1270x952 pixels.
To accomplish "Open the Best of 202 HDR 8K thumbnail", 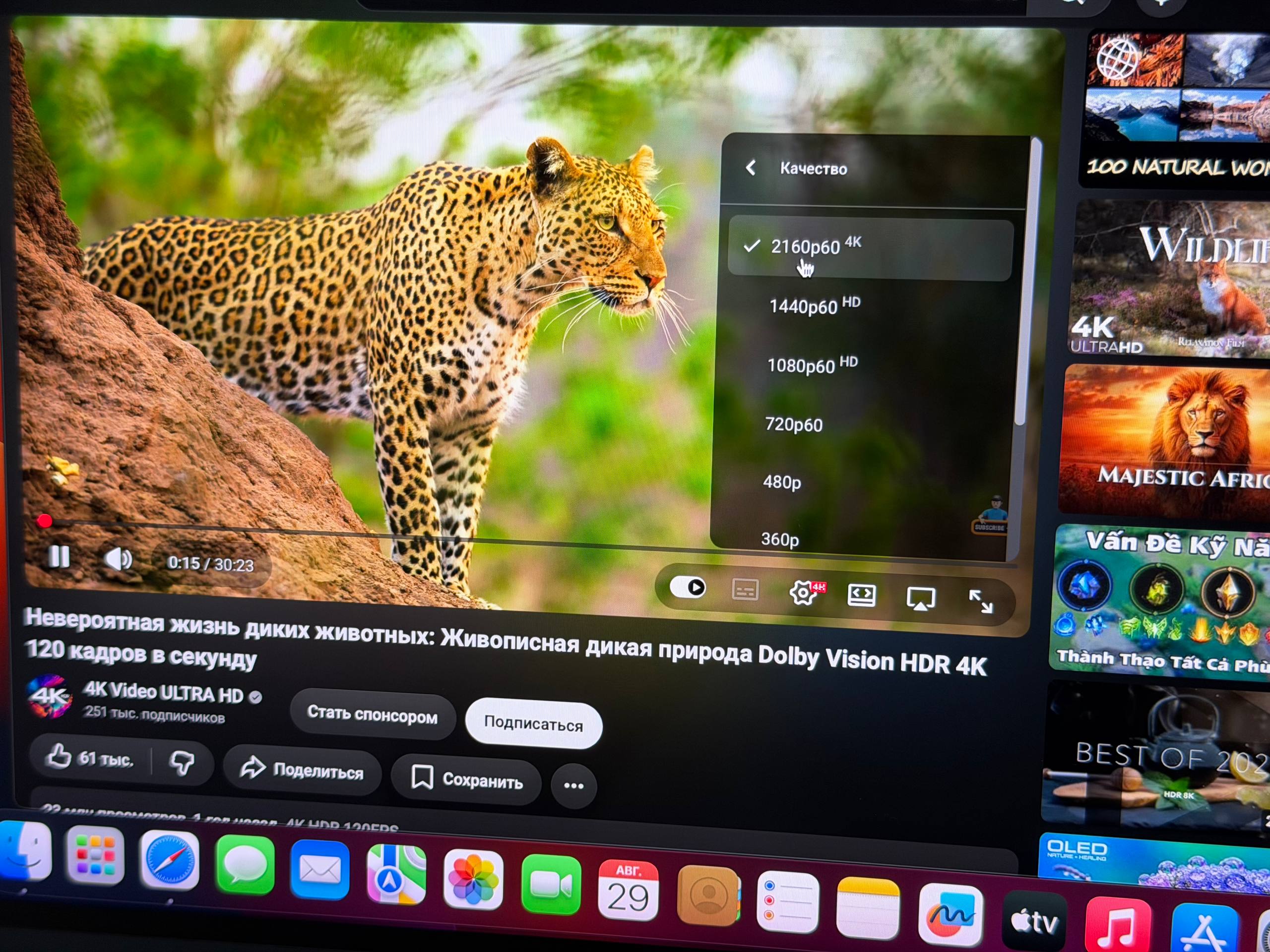I will tap(1157, 755).
